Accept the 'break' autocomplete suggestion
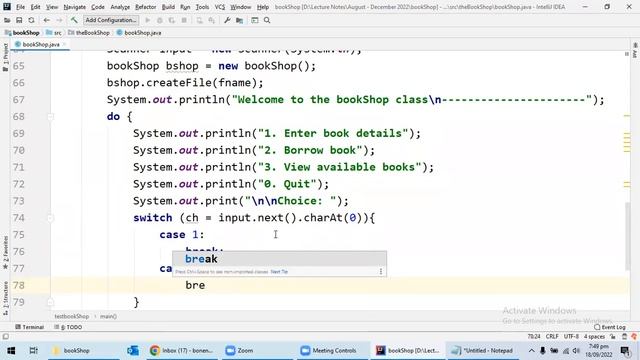Image resolution: width=640 pixels, height=360 pixels. pos(279,259)
